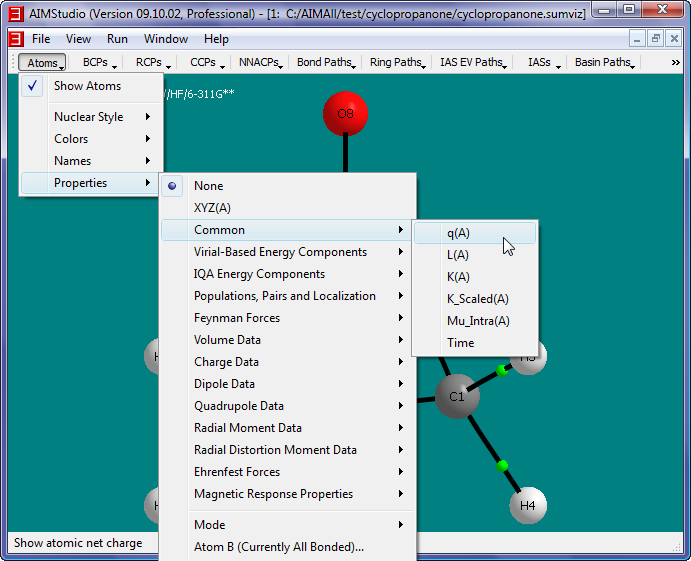The width and height of the screenshot is (691, 561).
Task: Click the document icon beside File menu
Action: click(15, 39)
